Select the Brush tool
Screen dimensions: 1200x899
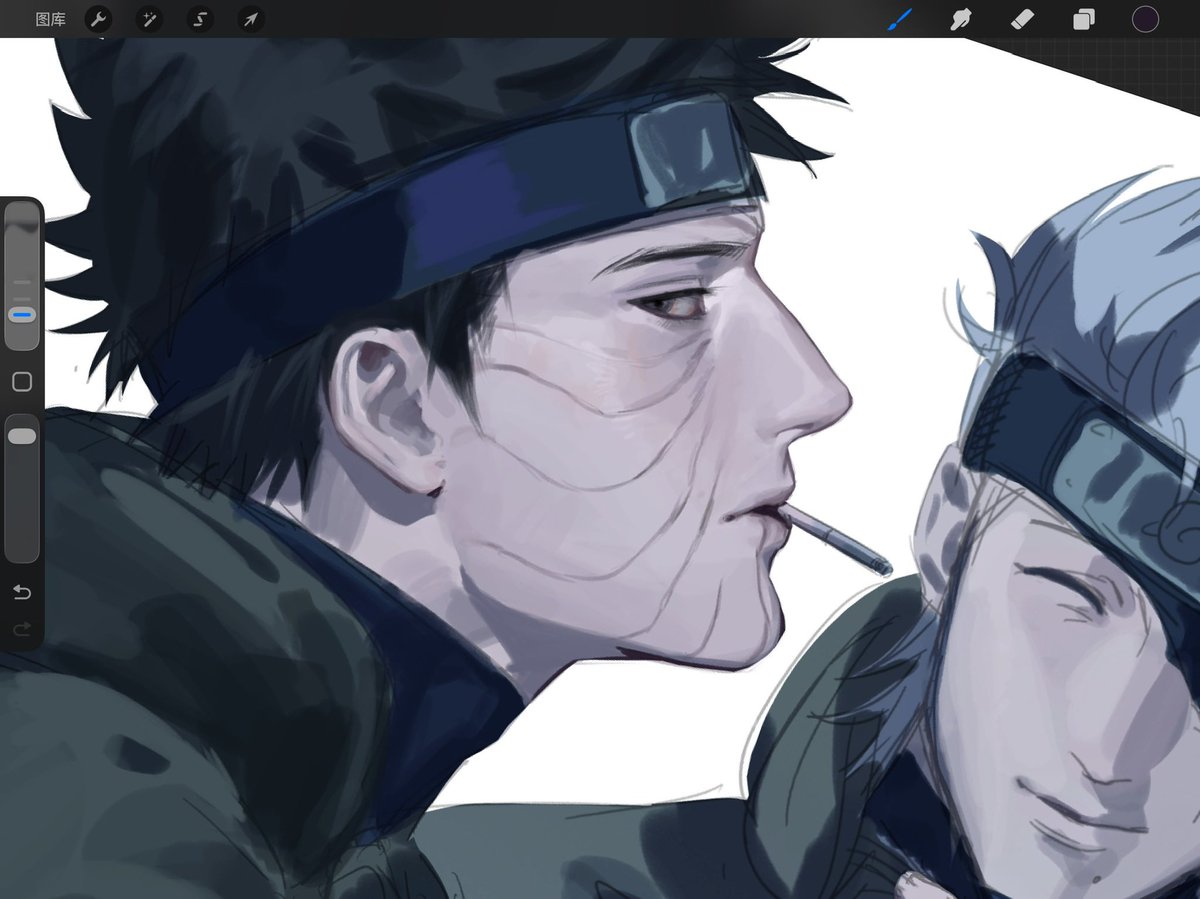click(900, 19)
